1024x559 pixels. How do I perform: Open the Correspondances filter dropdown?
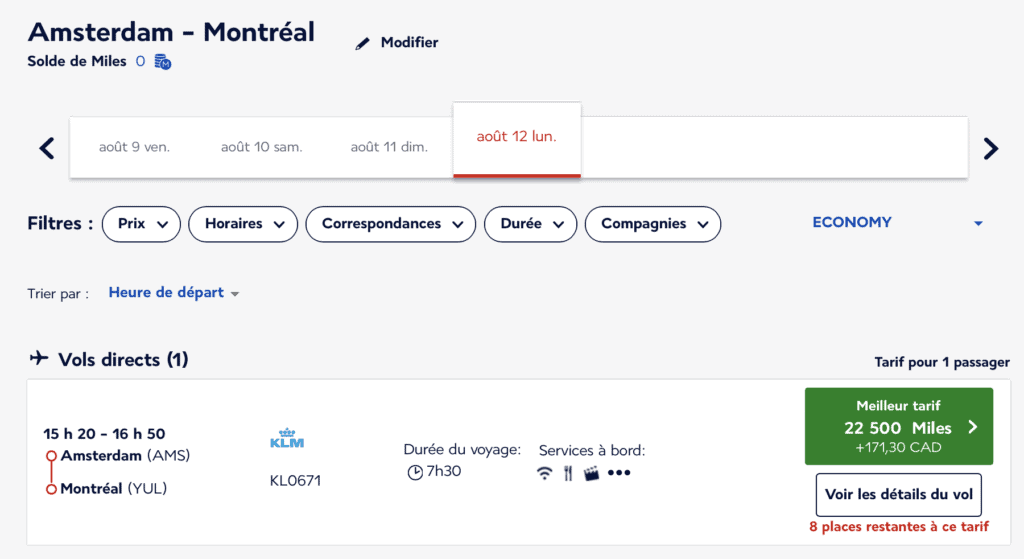pos(390,224)
